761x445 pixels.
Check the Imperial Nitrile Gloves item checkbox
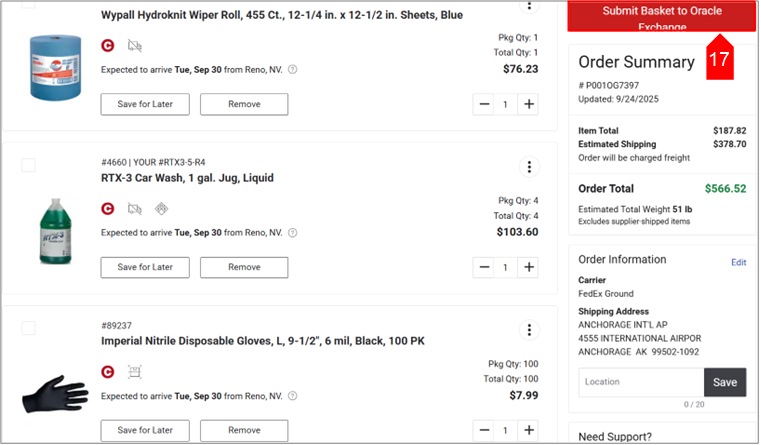click(x=28, y=328)
